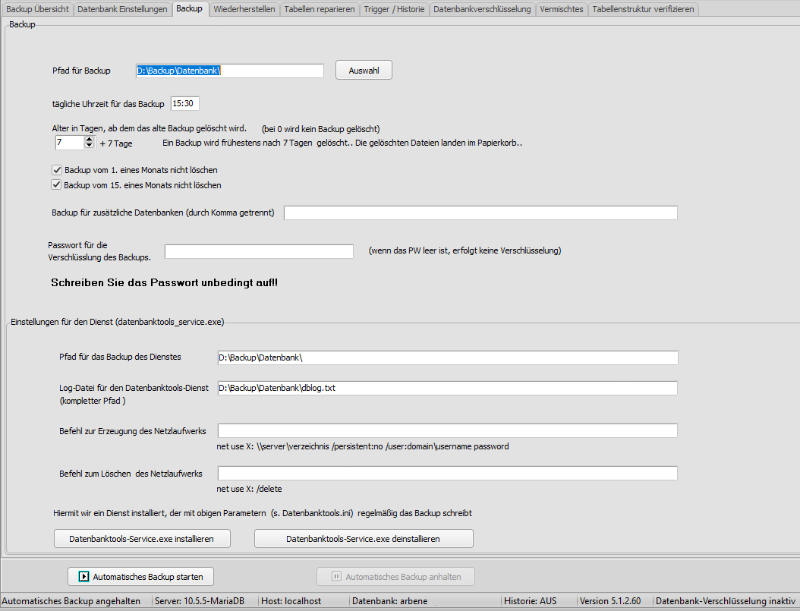Screen dimensions: 800x611
Task: Click Datenbanktools-Service.exe installieren
Action: tap(149, 539)
